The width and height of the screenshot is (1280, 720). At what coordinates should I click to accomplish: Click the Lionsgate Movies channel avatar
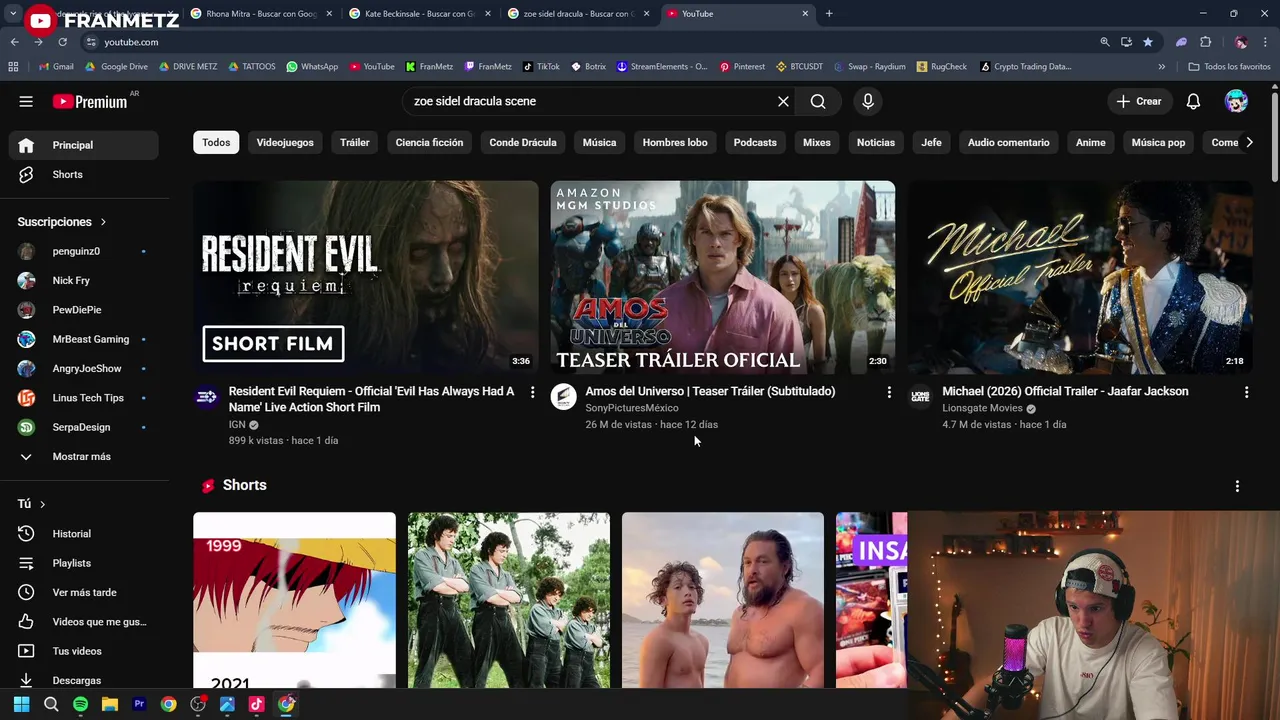point(920,397)
